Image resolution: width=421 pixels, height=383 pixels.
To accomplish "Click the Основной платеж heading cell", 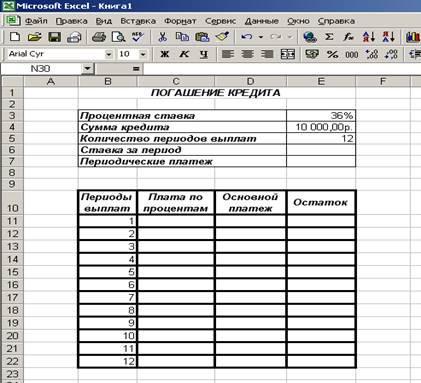I will [x=250, y=202].
